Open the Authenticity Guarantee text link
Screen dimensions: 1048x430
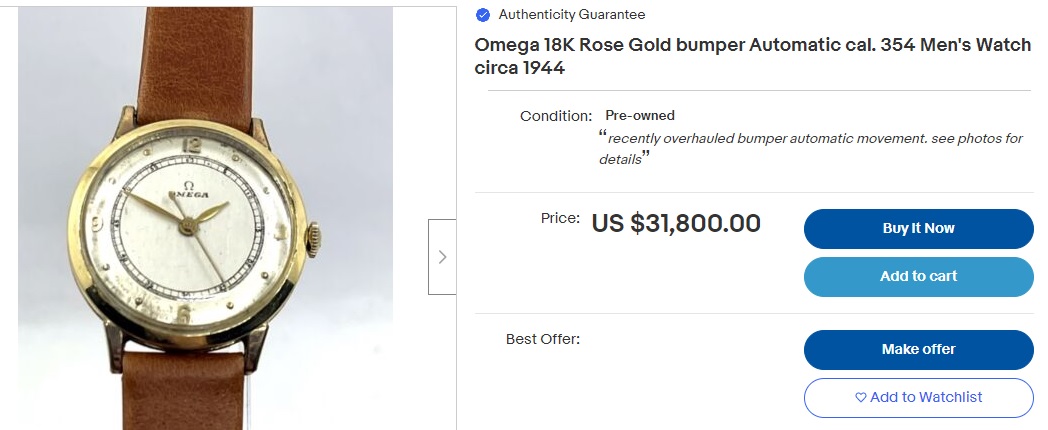(572, 15)
